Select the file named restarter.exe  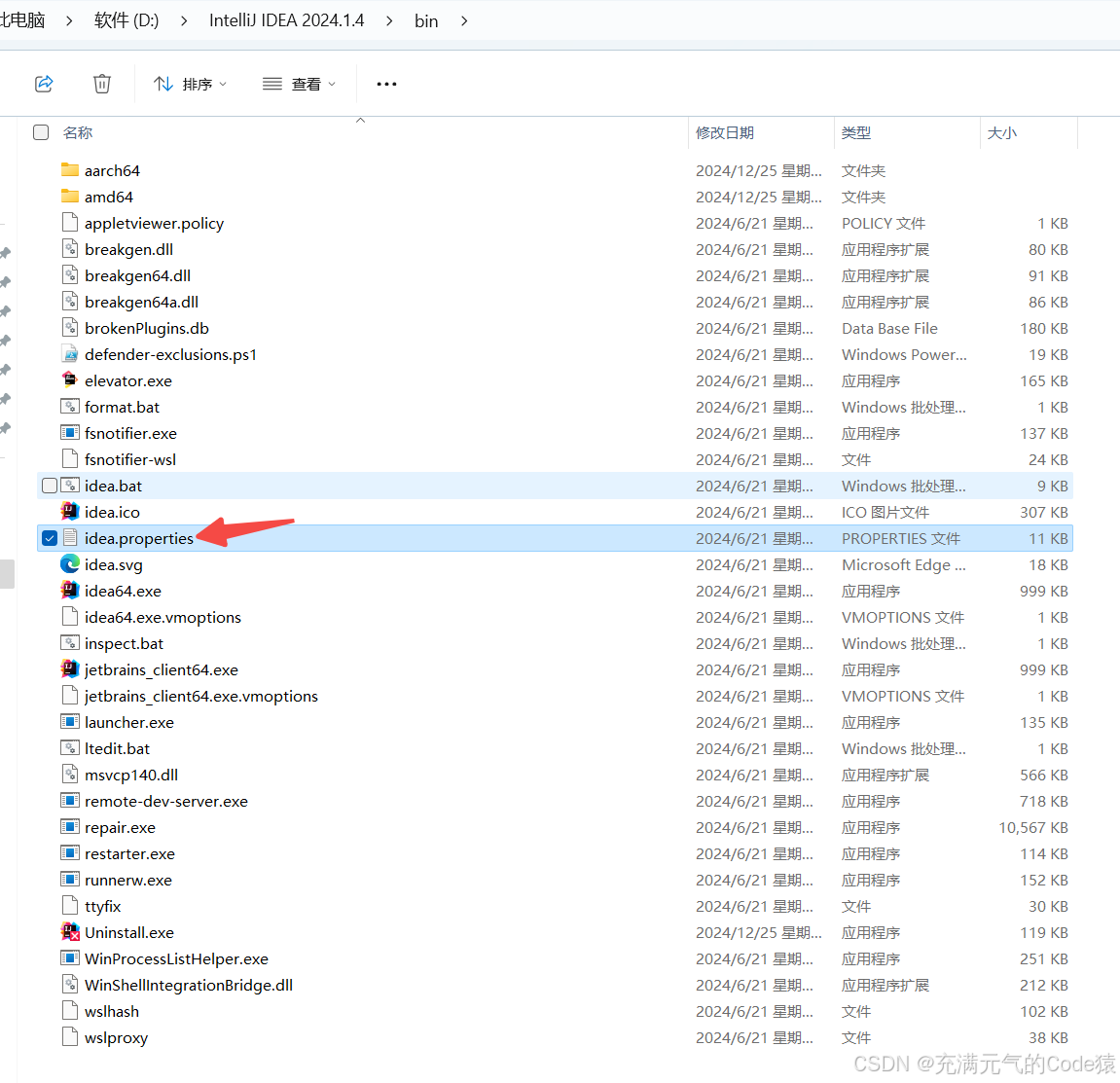129,853
